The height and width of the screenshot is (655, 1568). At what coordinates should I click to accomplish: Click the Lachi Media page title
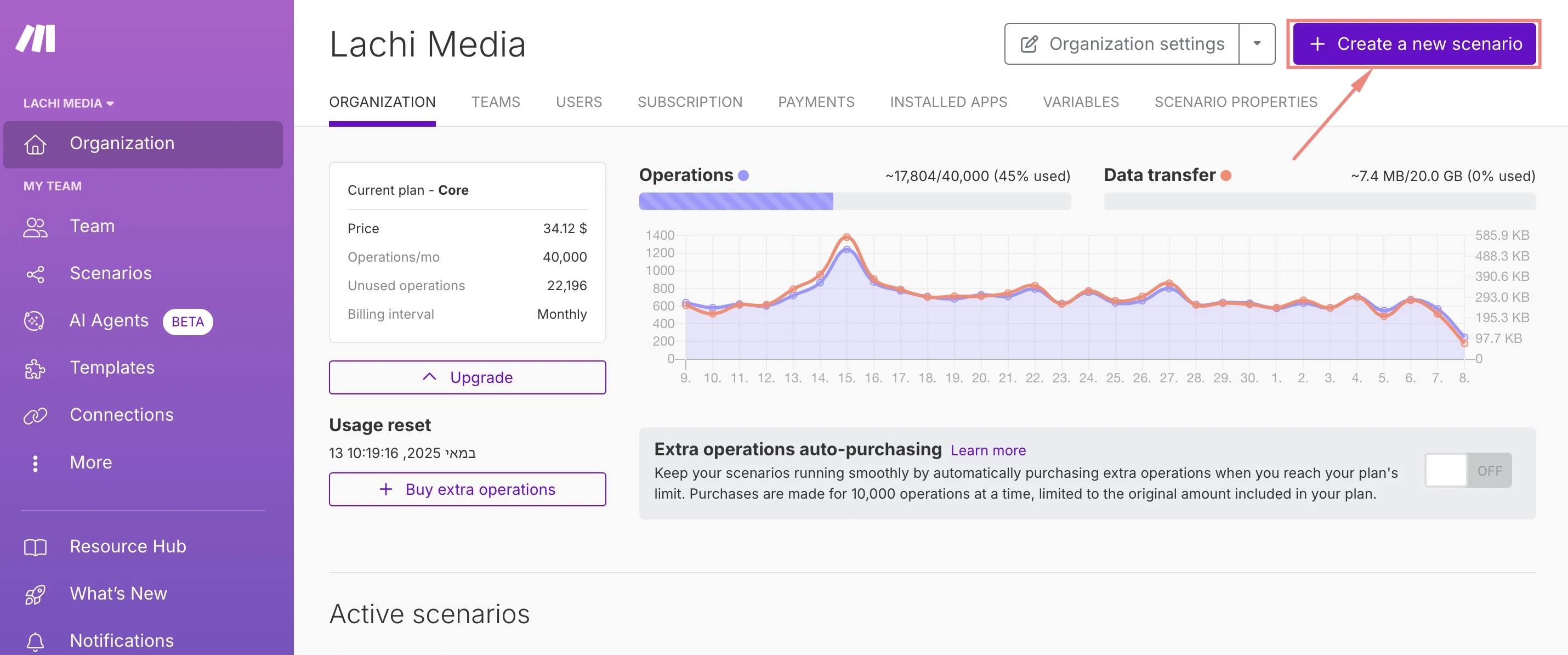[427, 44]
